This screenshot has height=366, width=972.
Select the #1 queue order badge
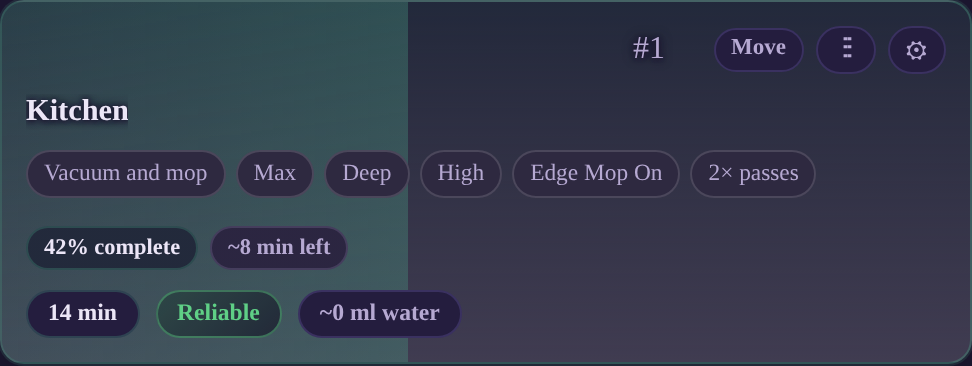click(648, 48)
